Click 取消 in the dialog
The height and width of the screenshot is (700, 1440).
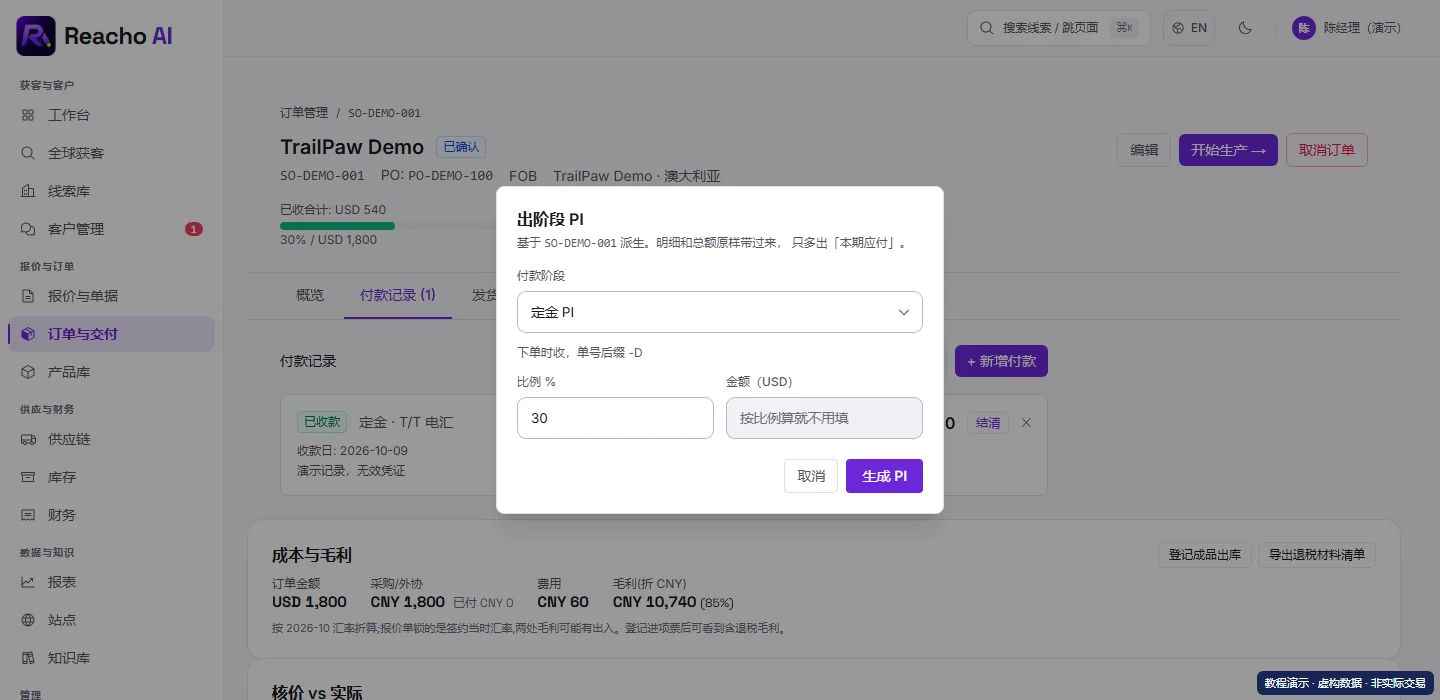point(811,476)
